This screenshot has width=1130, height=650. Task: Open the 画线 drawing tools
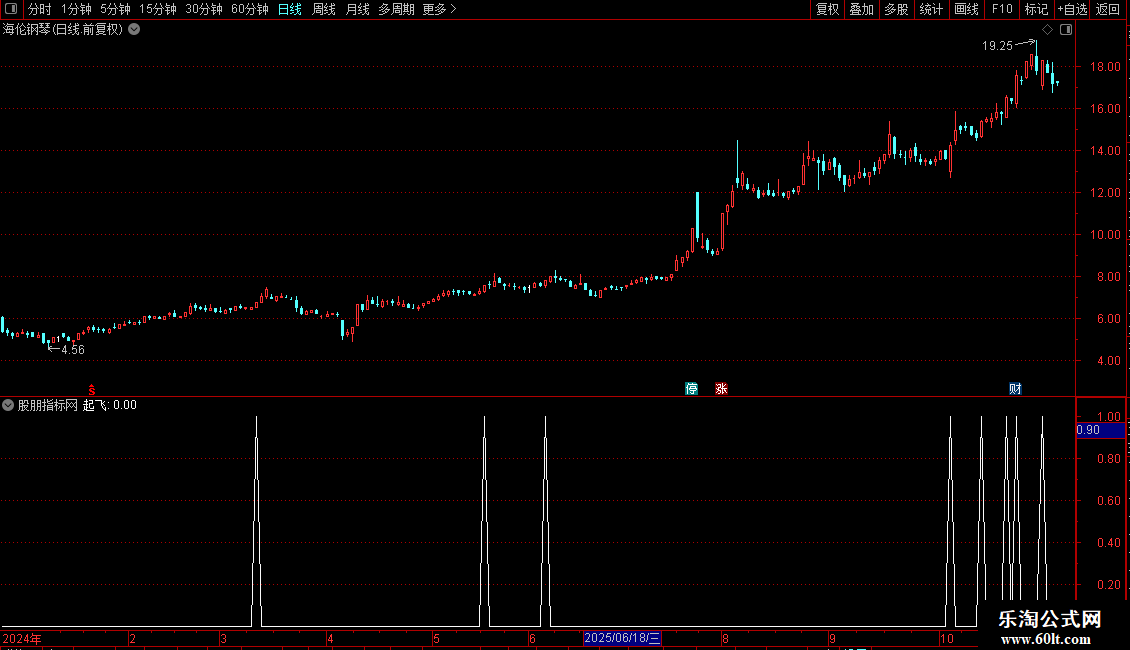pyautogui.click(x=966, y=9)
